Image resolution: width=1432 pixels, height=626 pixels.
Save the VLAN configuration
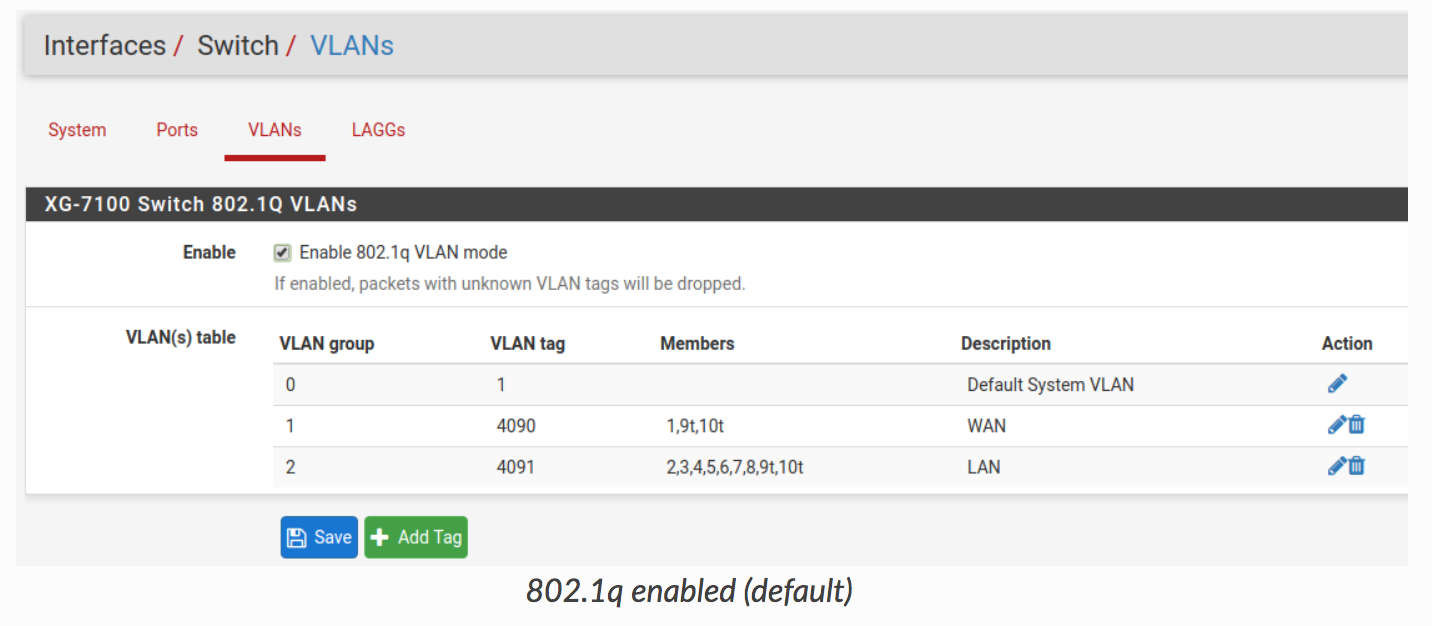click(319, 537)
